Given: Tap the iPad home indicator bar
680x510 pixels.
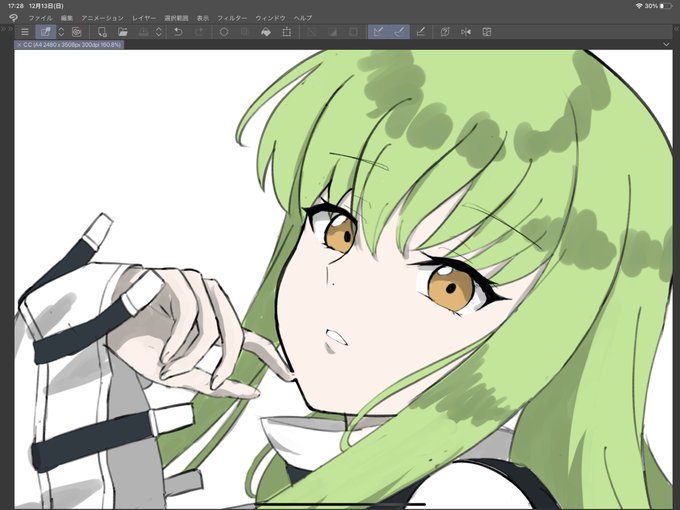Looking at the screenshot, I should [340, 504].
